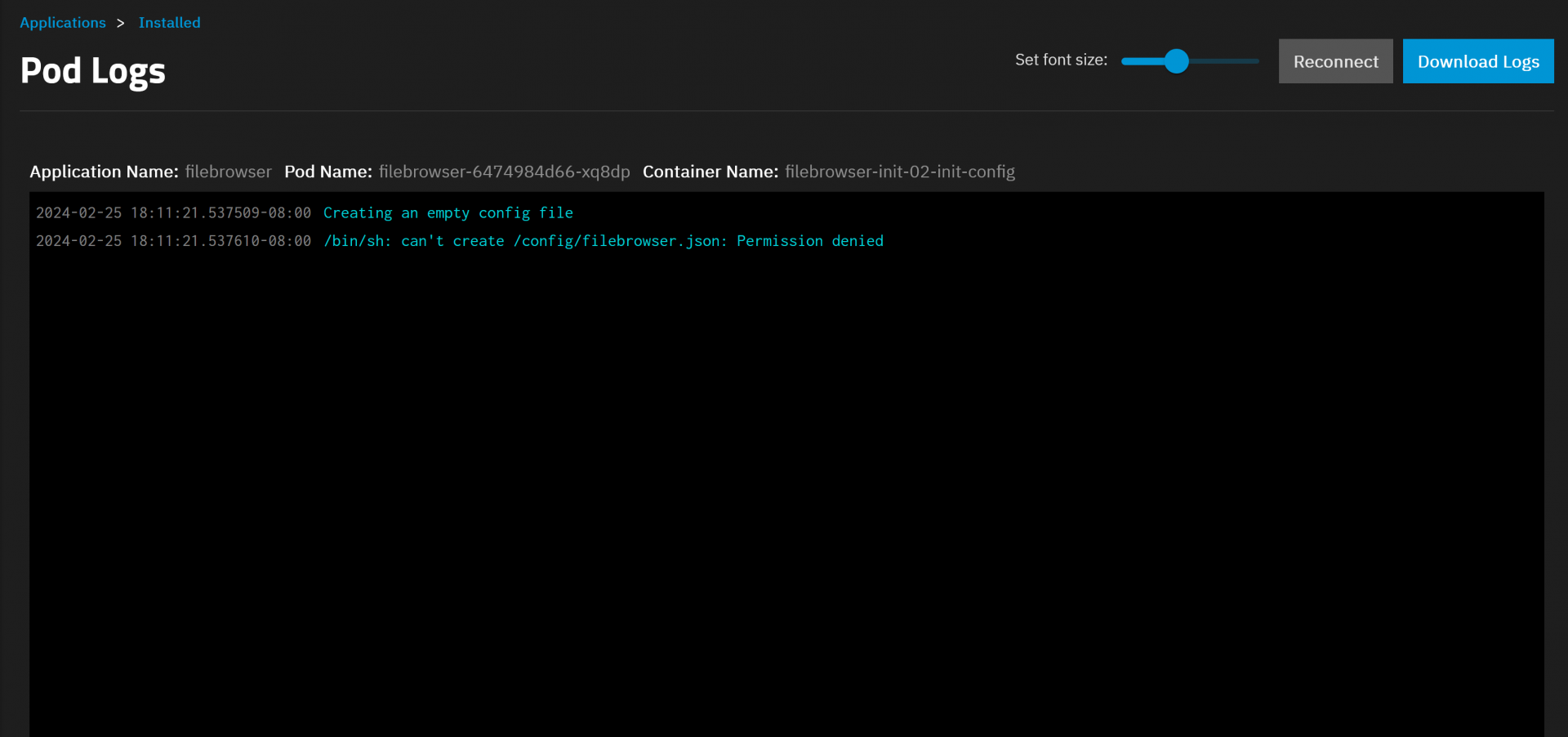This screenshot has height=737, width=1568.
Task: Open the Applications breadcrumb link
Action: tap(63, 23)
